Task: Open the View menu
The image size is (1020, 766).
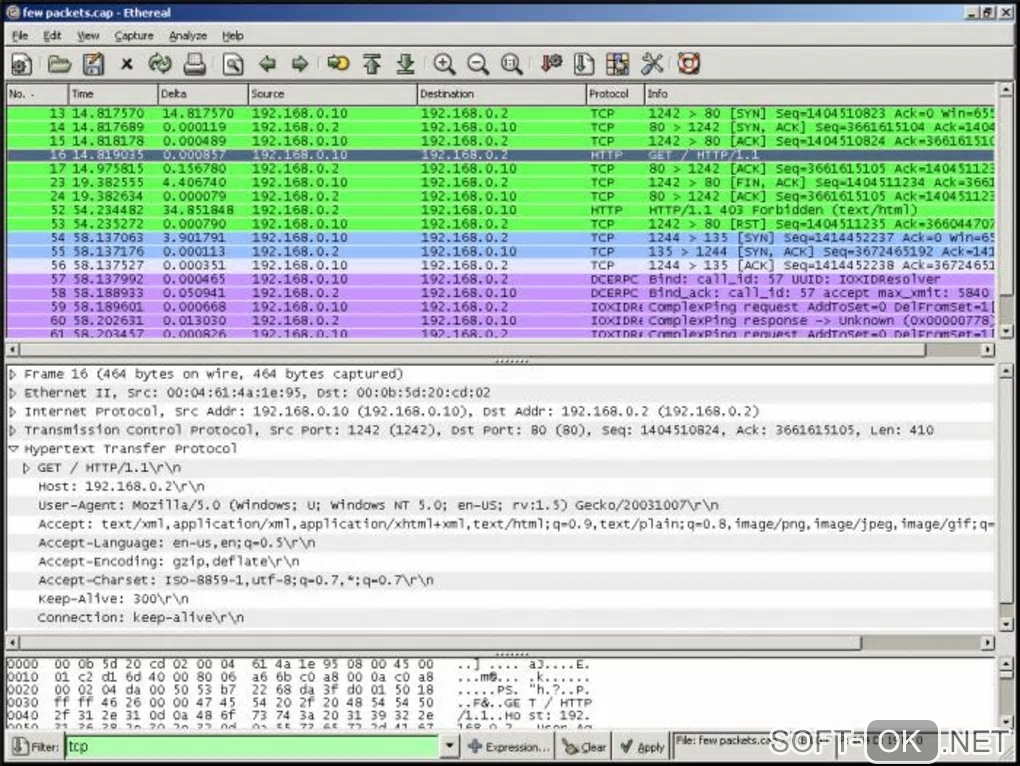Action: [88, 36]
